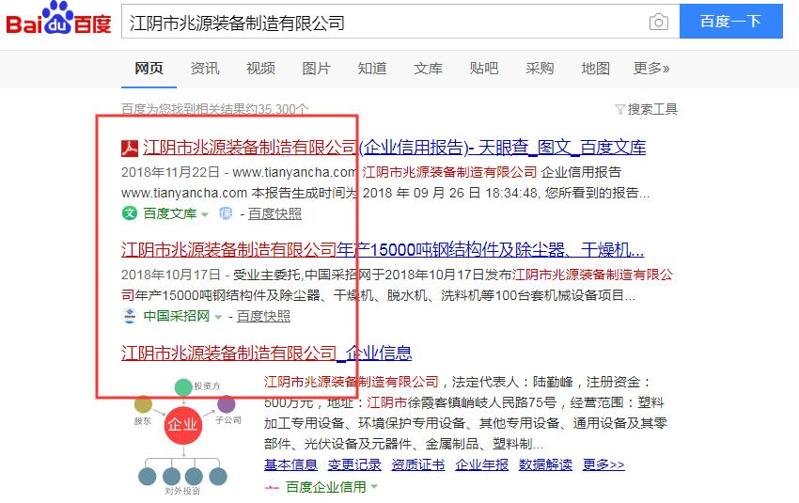The height and width of the screenshot is (503, 799).
Task: Open result about 年产15000吨钢结构件
Action: tap(383, 250)
